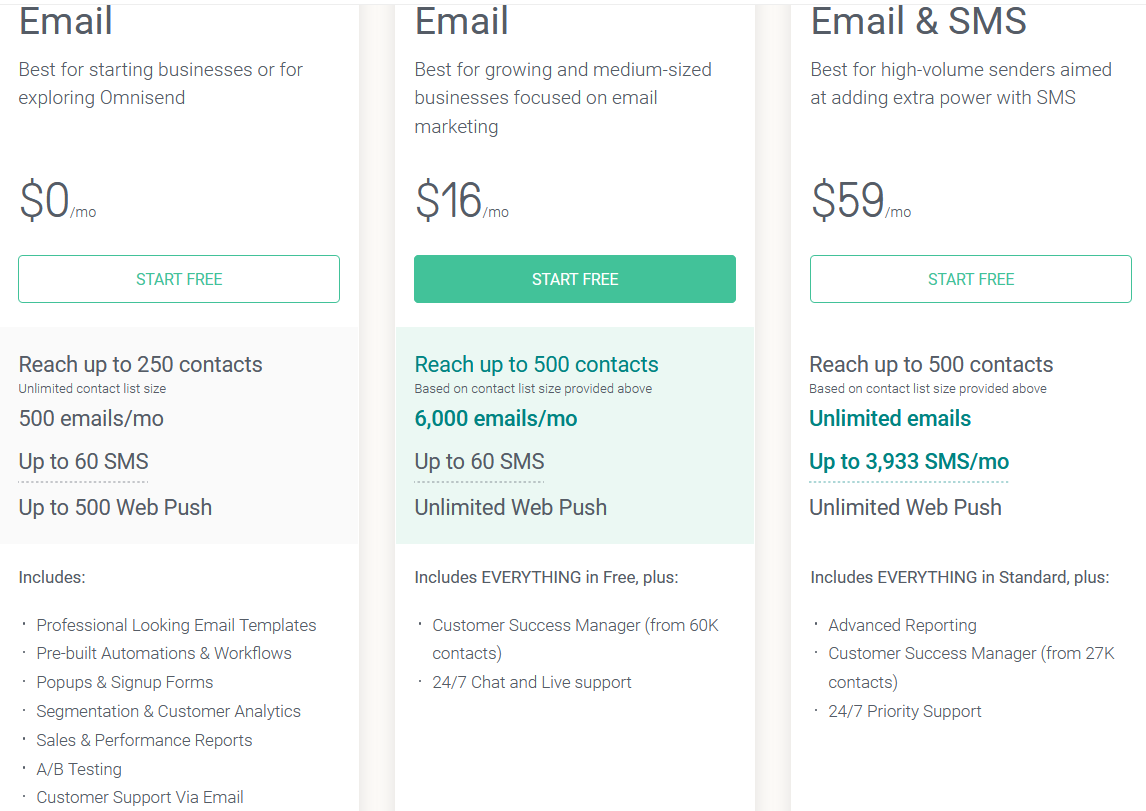Click "Professional Looking Email Templates" feature
The height and width of the screenshot is (811, 1146).
tap(176, 625)
